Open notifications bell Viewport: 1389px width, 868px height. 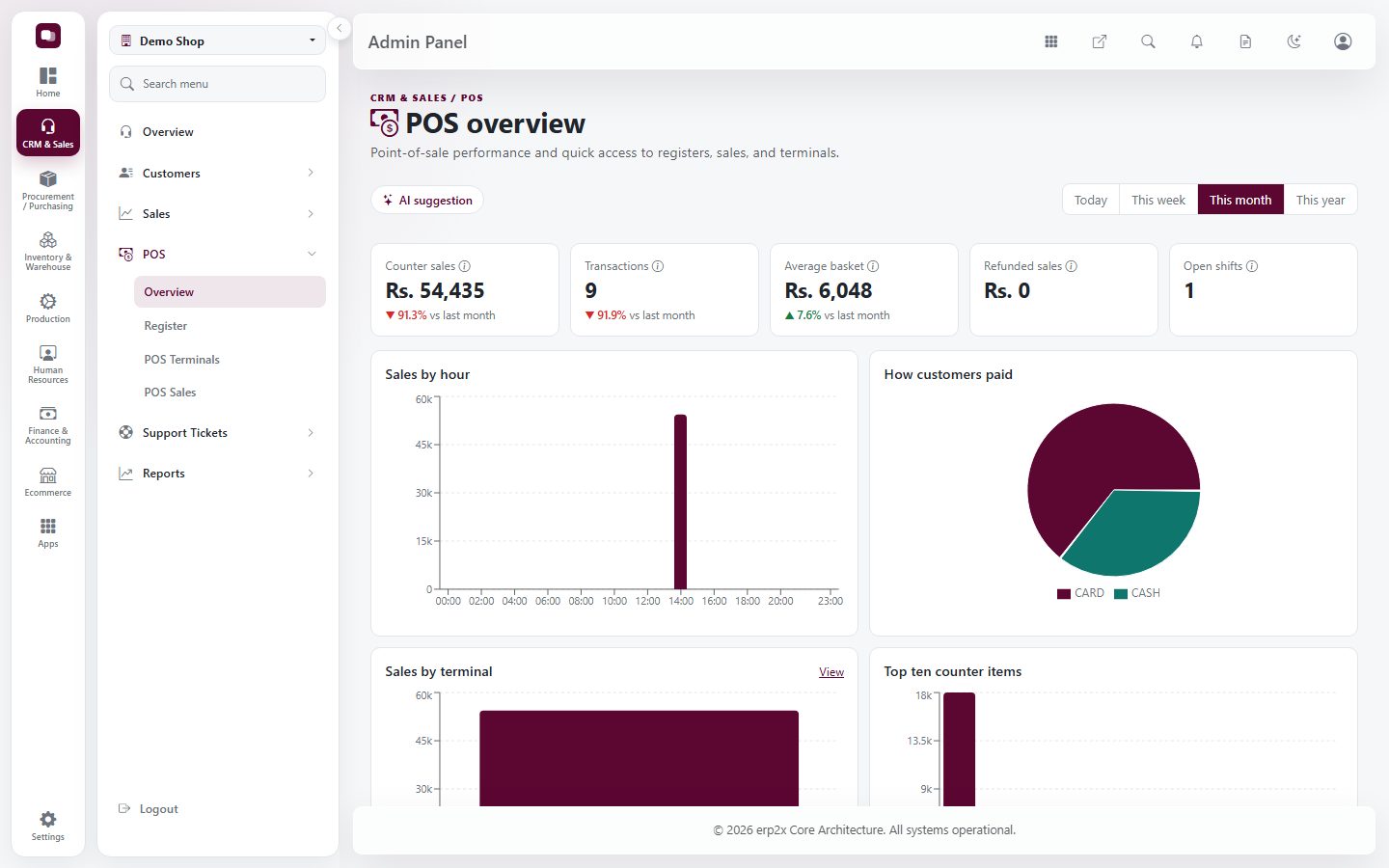click(1197, 41)
